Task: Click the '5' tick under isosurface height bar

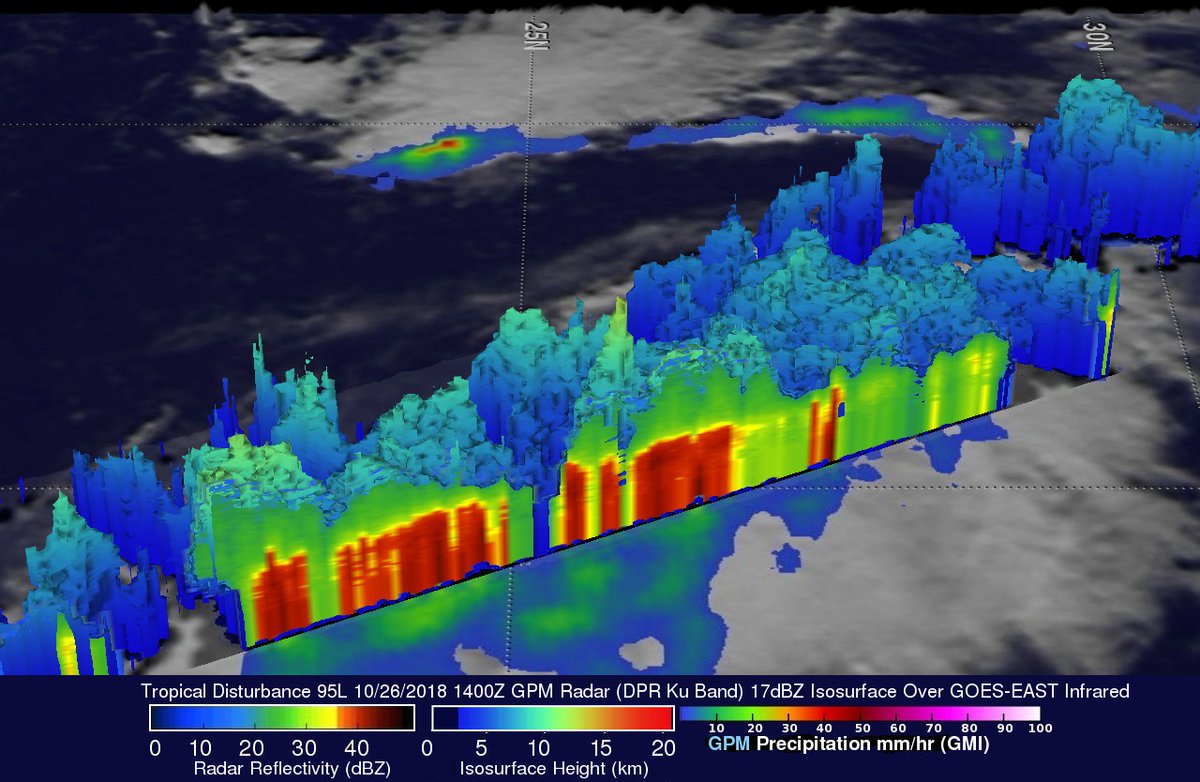Action: pyautogui.click(x=483, y=747)
